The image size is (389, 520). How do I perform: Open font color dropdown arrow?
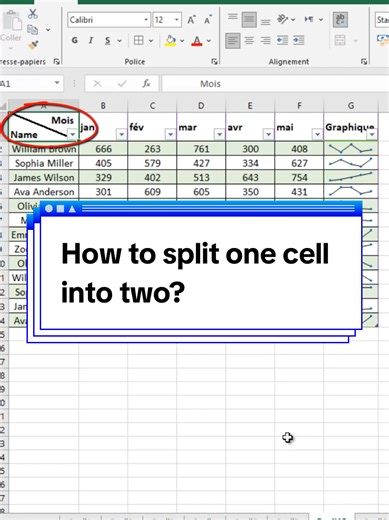coord(209,41)
